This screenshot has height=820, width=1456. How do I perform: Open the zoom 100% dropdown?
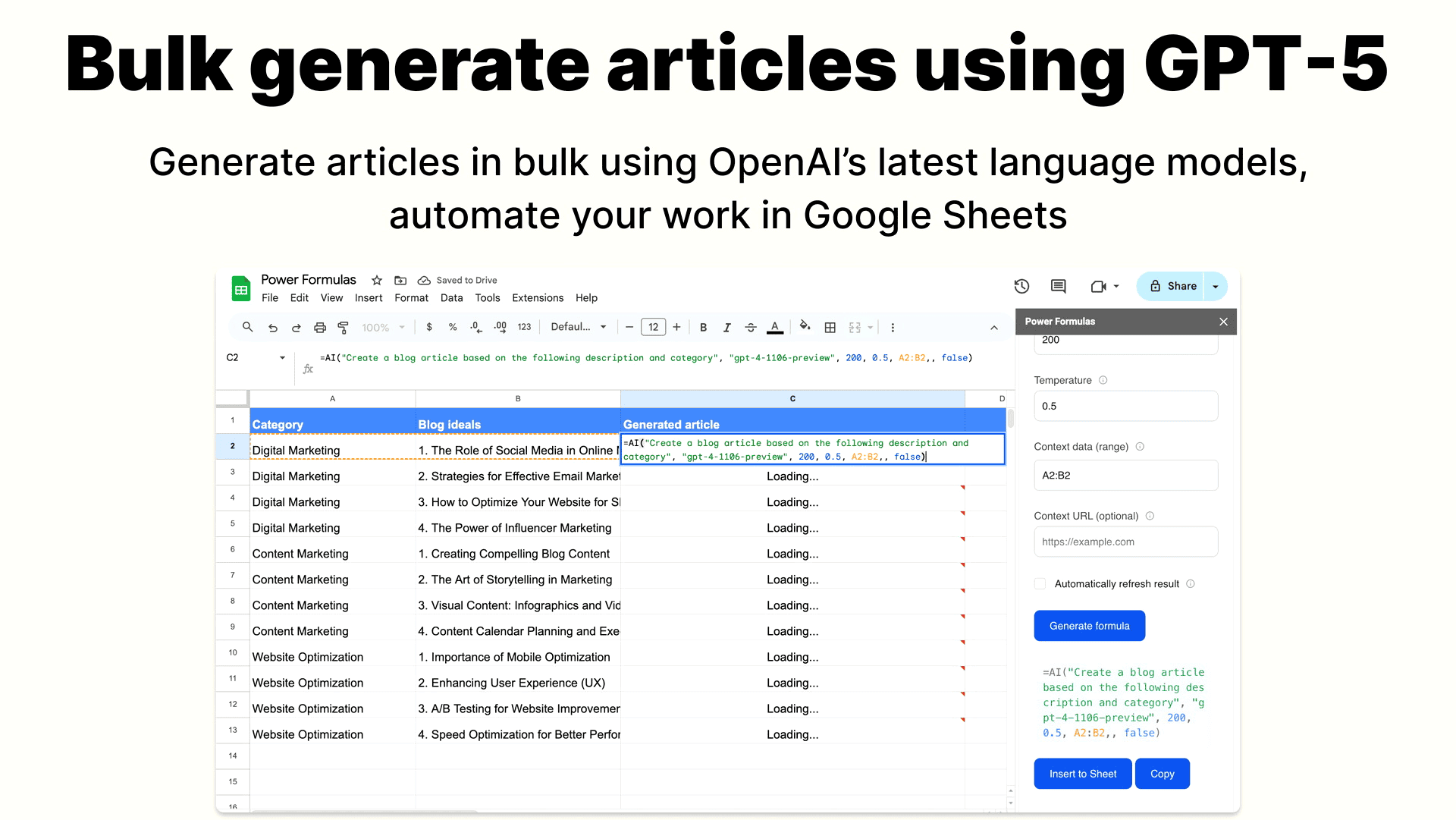[x=383, y=328]
